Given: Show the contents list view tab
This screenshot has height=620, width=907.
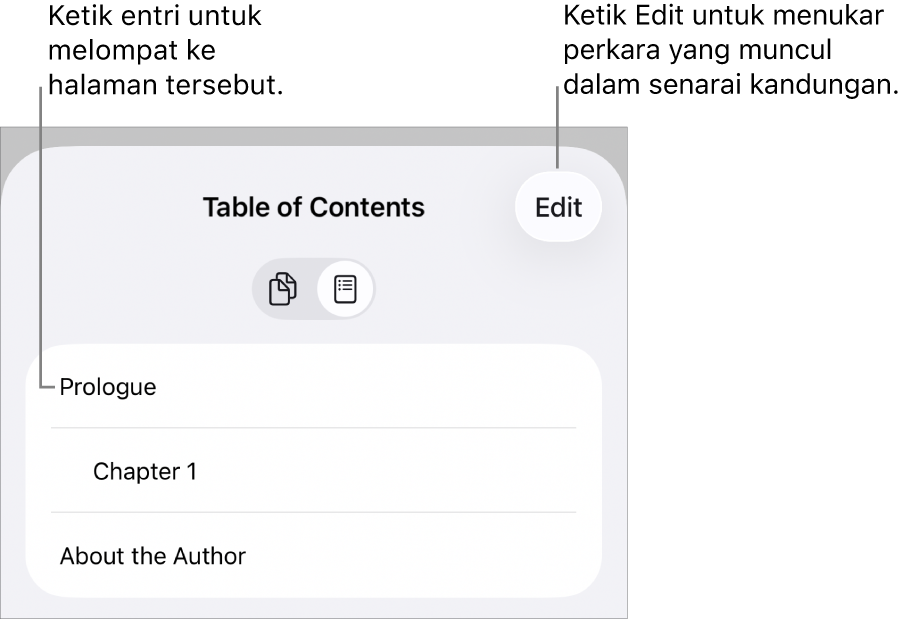Looking at the screenshot, I should [344, 290].
